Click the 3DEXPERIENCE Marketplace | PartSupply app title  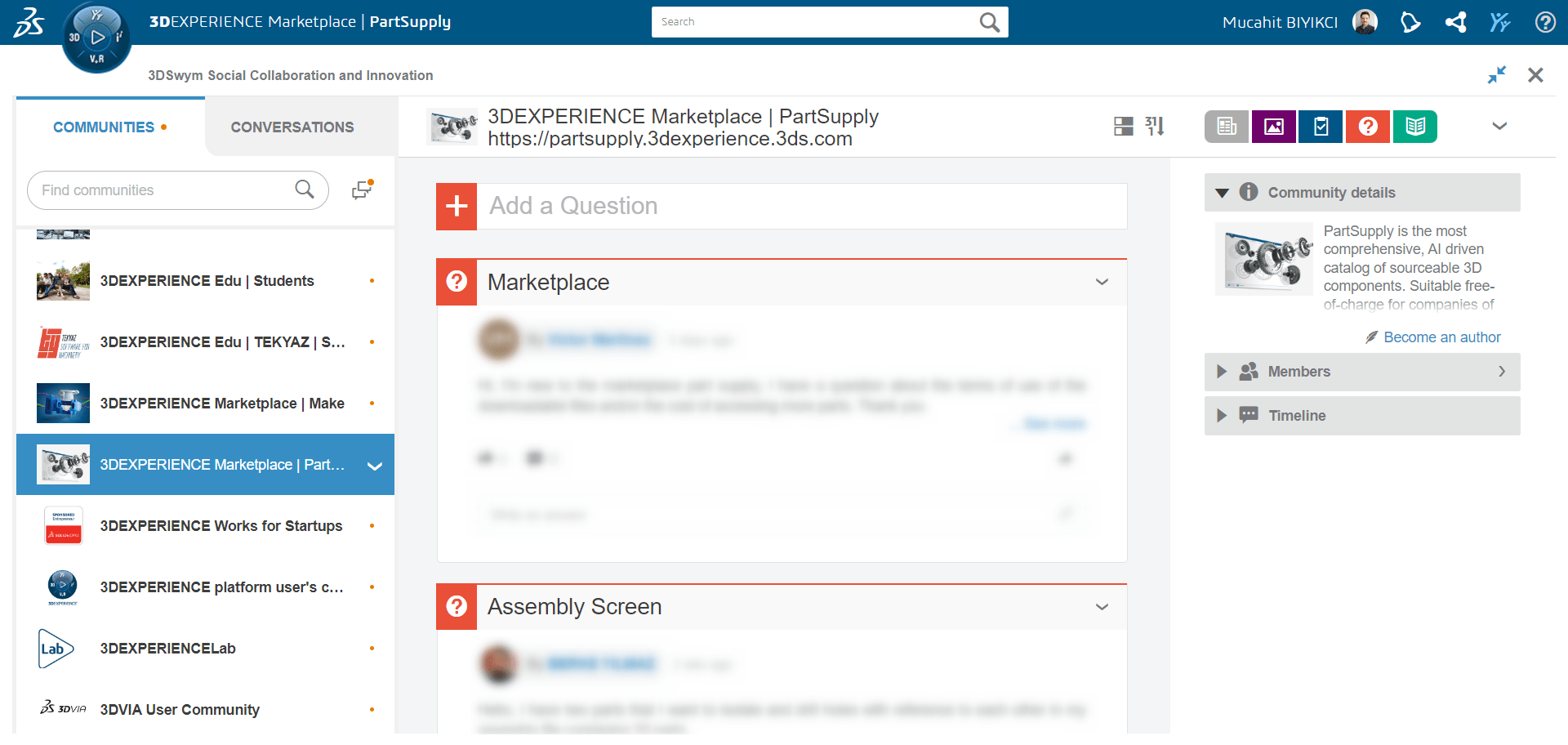click(x=300, y=22)
